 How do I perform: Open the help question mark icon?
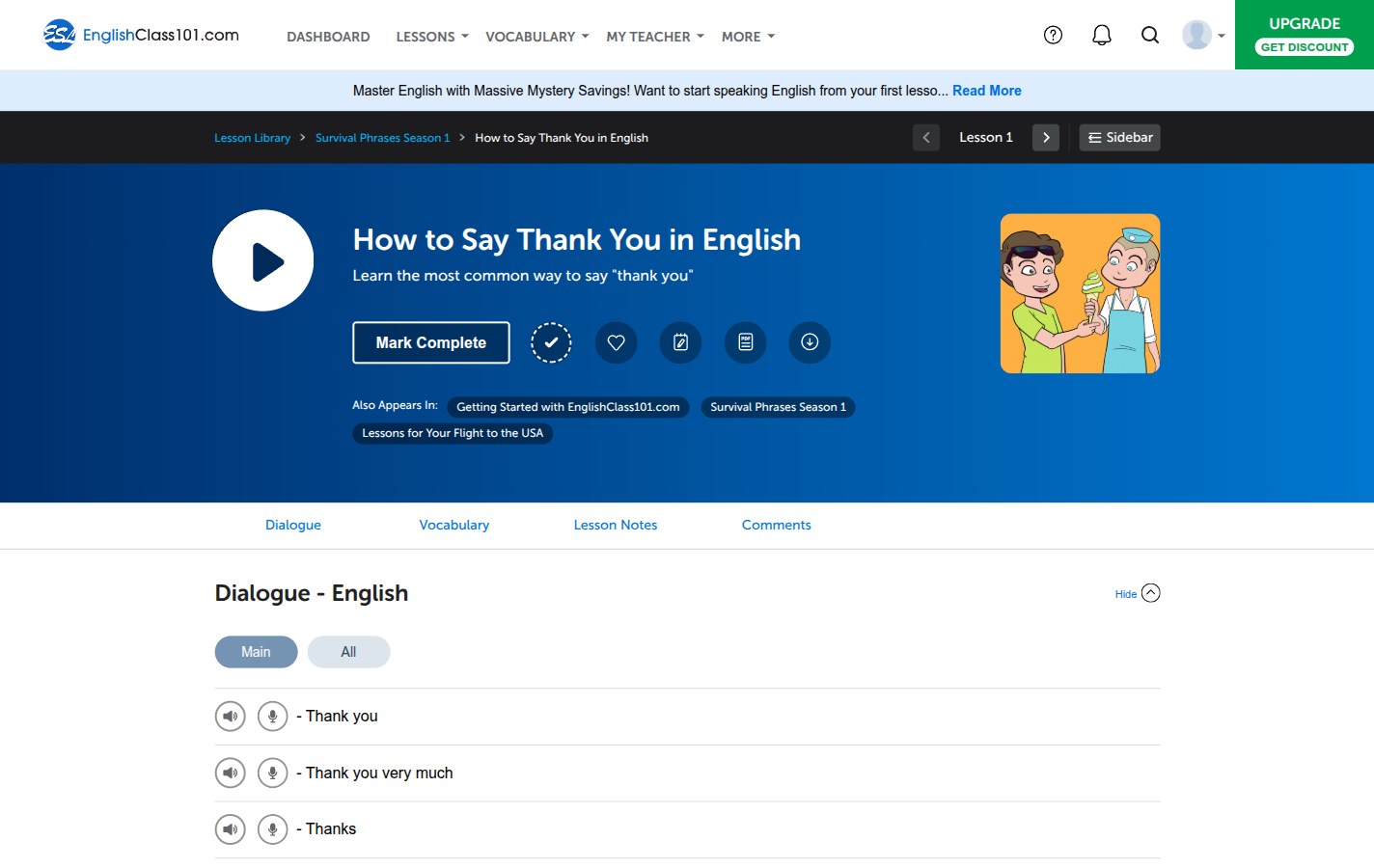click(1053, 35)
